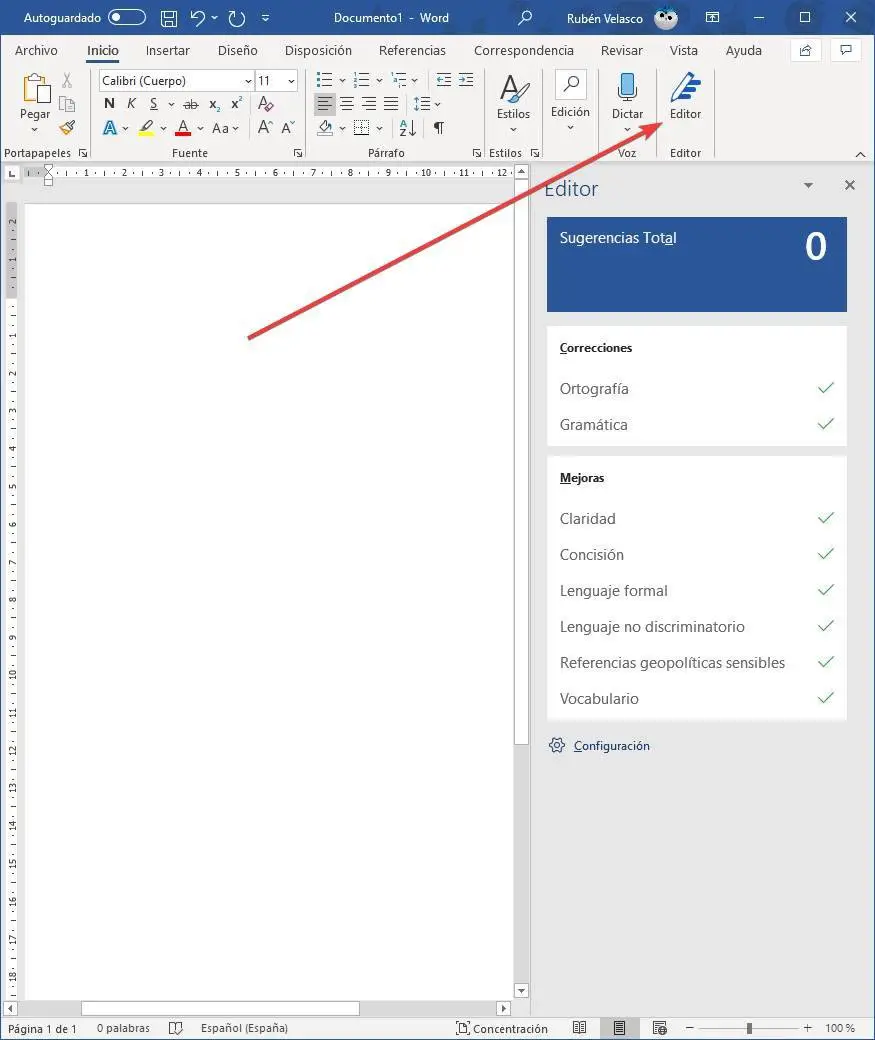
Task: Open the change case Aa dropdown
Action: pos(225,129)
